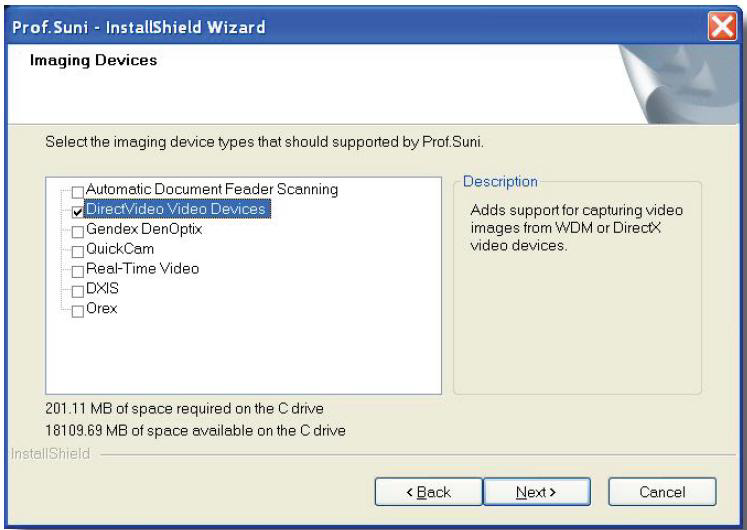The image size is (747, 530).
Task: Enable the Gendex DenOptix checkbox
Action: point(77,232)
